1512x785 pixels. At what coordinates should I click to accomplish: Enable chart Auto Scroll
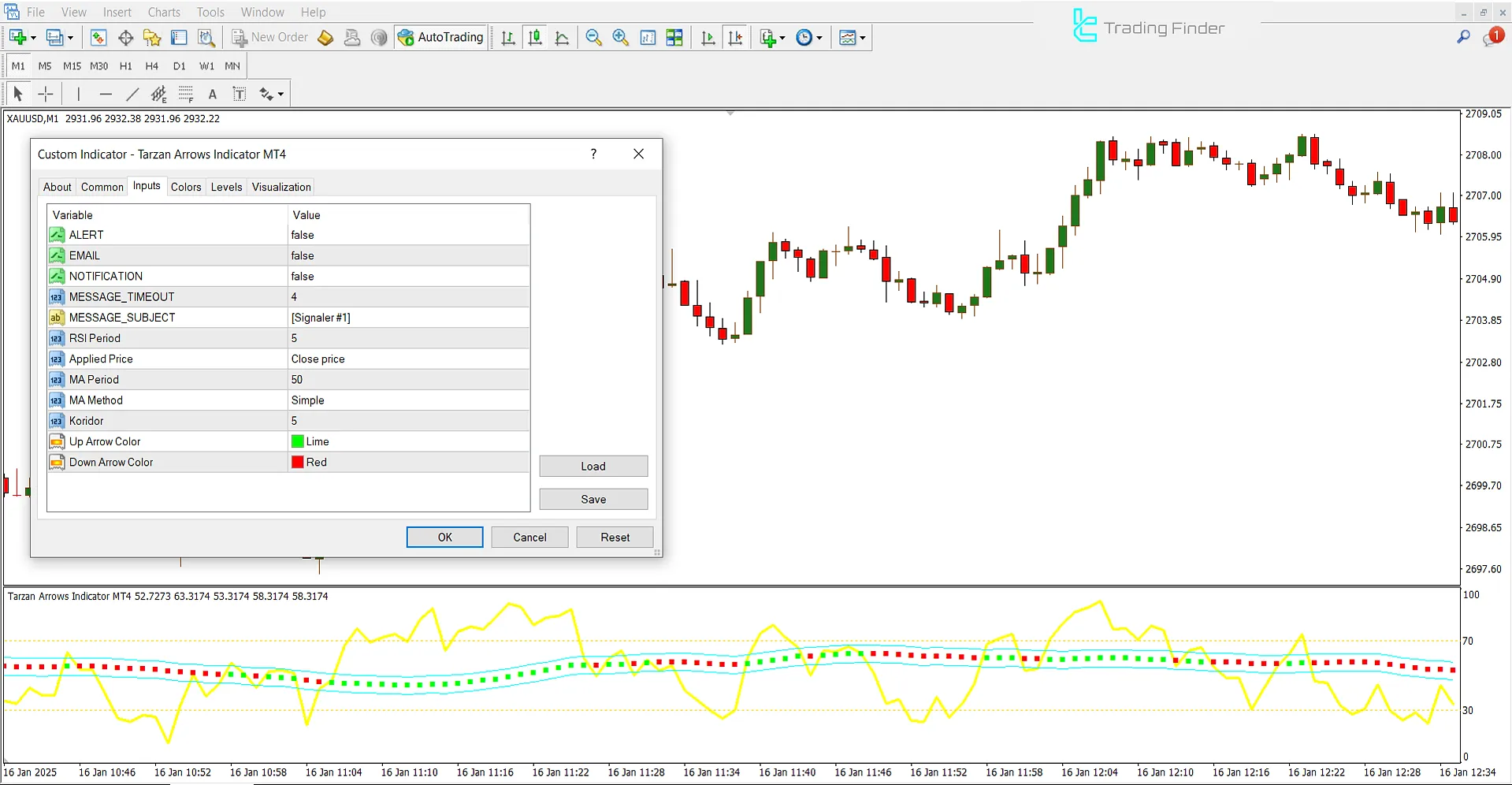[x=707, y=37]
